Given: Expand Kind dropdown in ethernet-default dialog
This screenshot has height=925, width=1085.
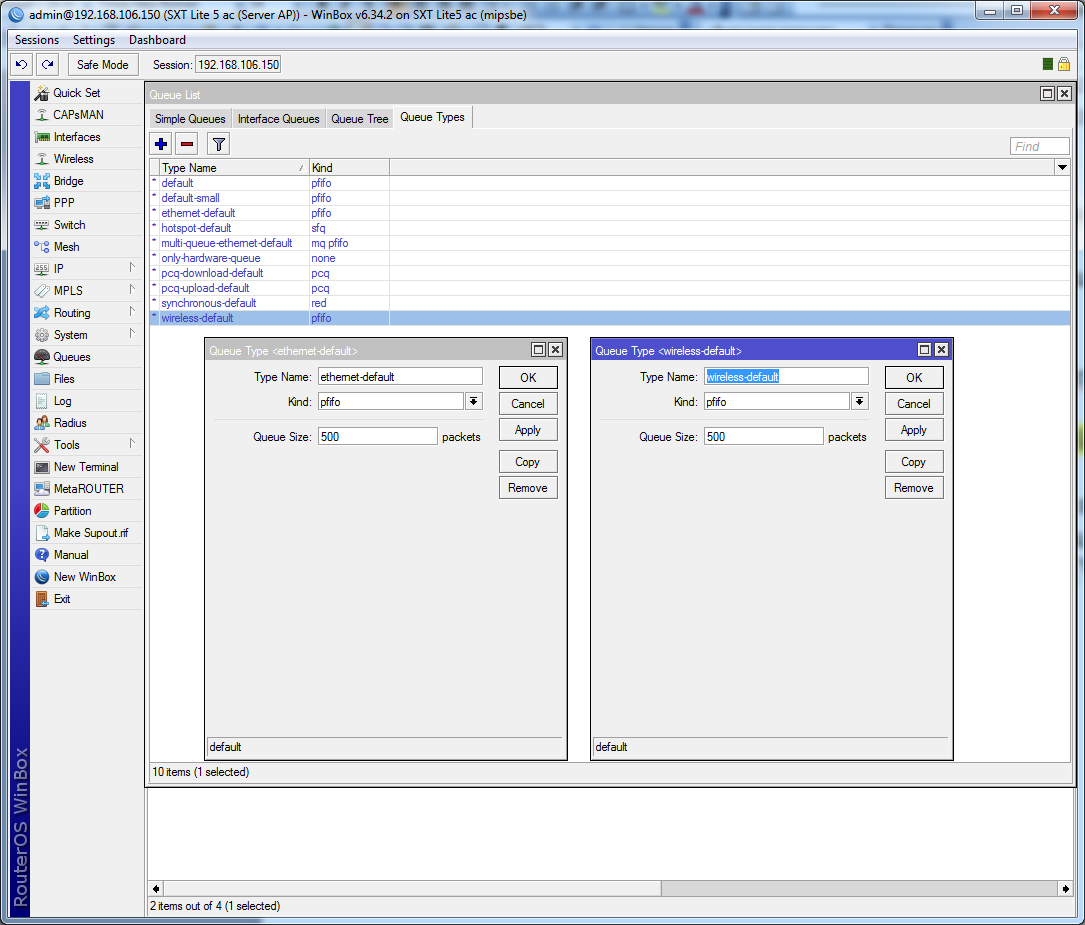Looking at the screenshot, I should [x=473, y=401].
